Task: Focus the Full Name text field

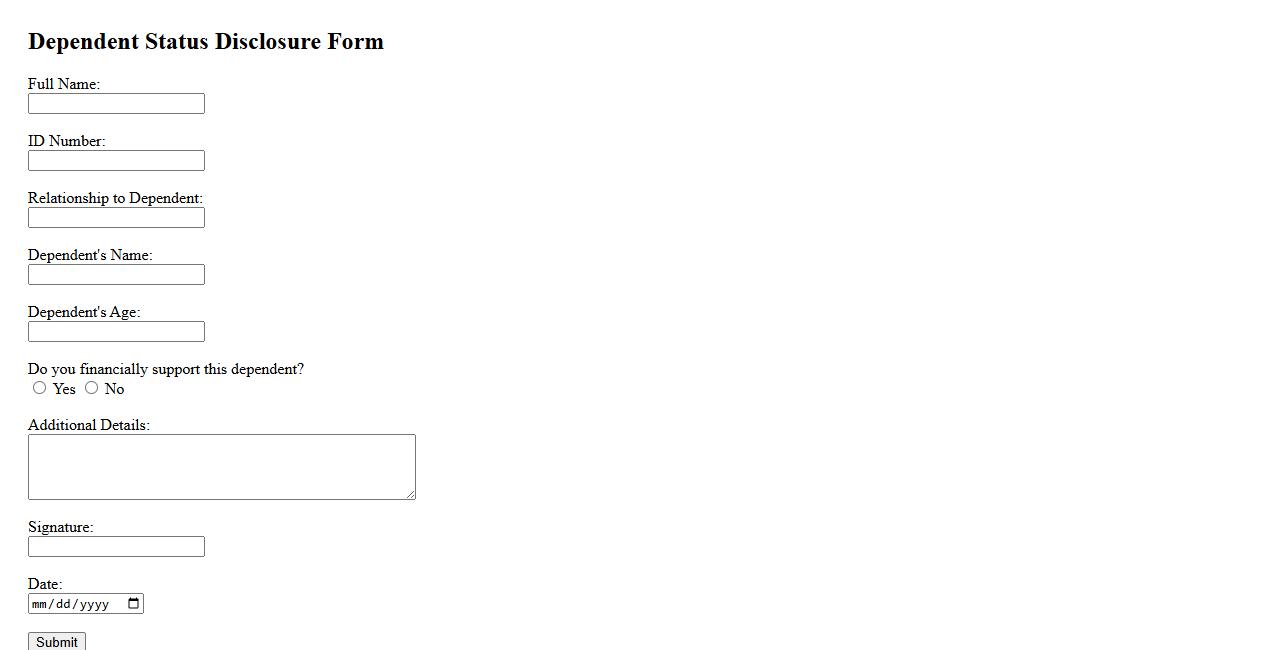Action: (x=116, y=104)
